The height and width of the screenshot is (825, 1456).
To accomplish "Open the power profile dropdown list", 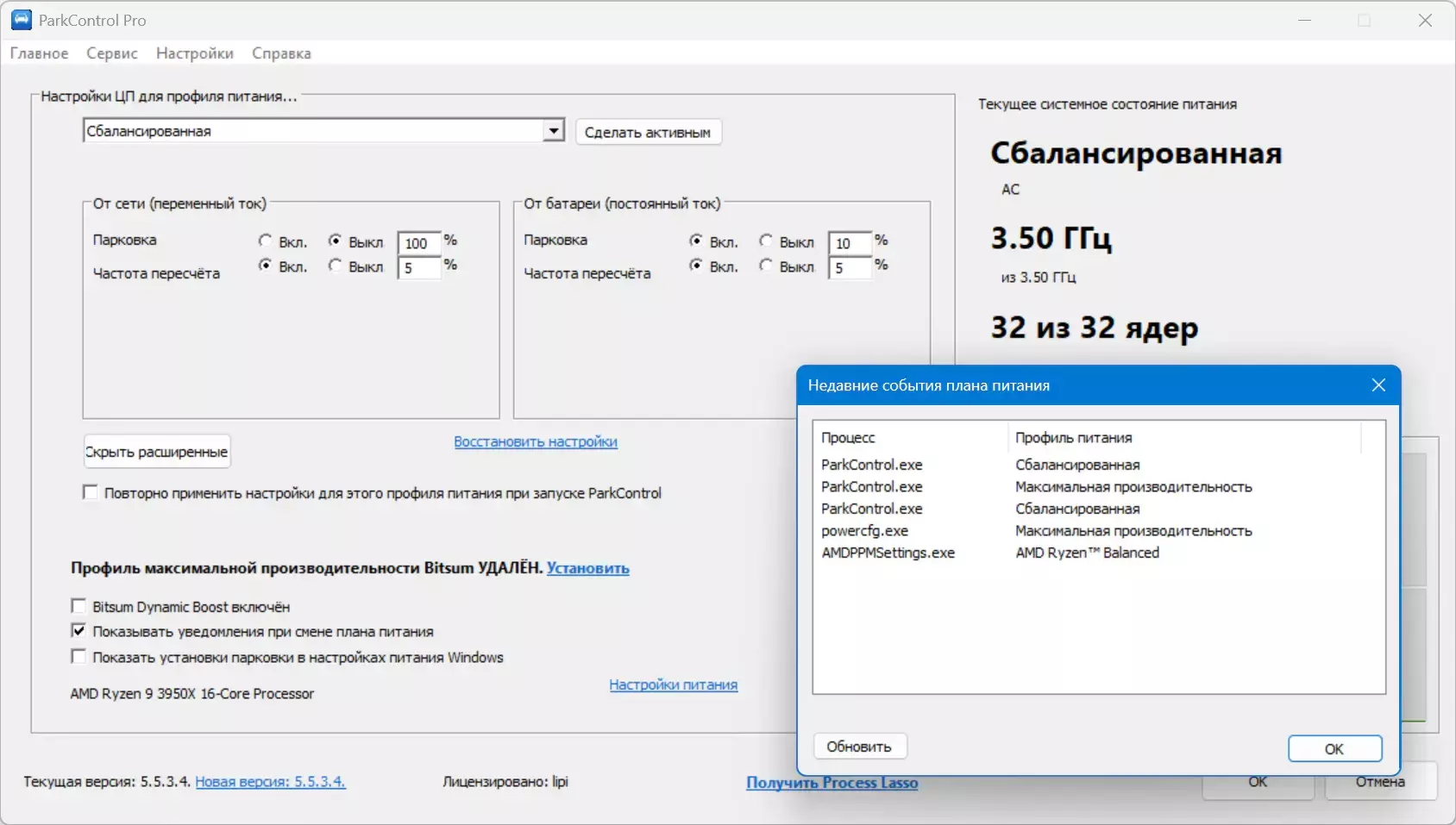I will click(554, 131).
